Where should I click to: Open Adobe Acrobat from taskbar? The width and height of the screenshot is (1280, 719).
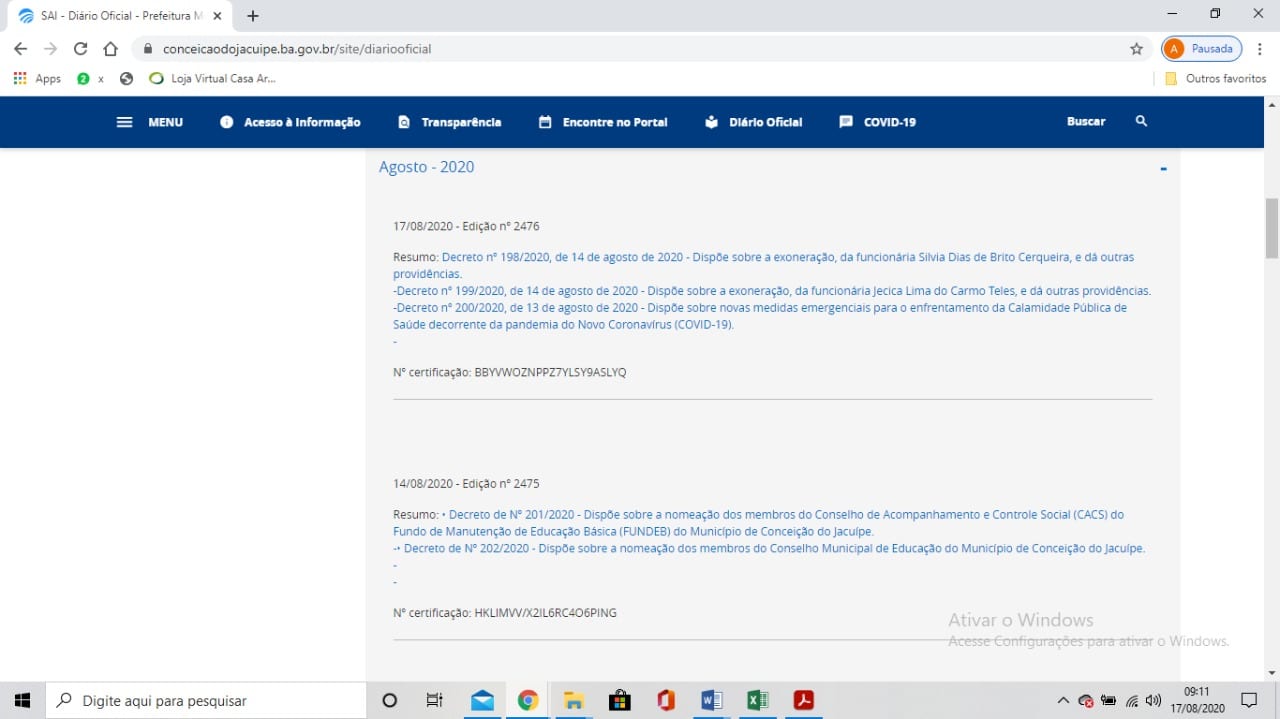[x=804, y=700]
